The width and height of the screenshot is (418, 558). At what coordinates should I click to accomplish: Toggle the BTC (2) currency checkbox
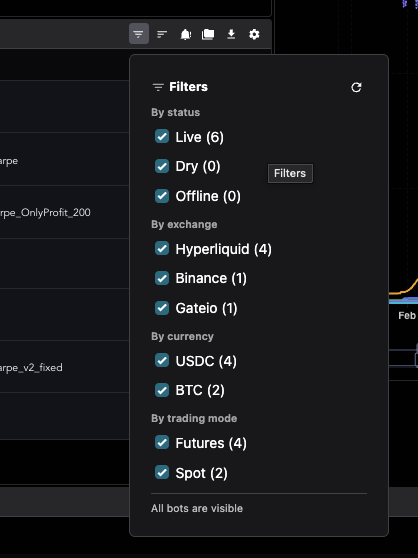[162, 390]
